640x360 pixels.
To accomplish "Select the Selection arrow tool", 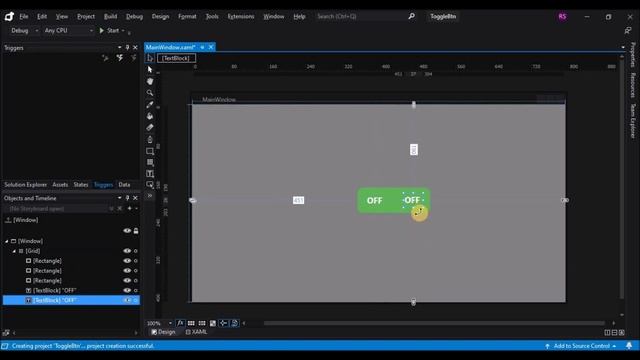I will tap(150, 70).
